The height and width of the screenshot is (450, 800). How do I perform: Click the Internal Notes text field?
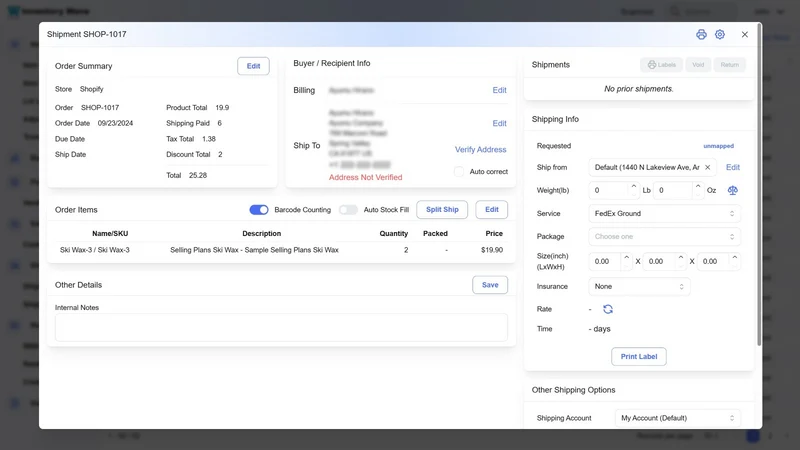281,328
